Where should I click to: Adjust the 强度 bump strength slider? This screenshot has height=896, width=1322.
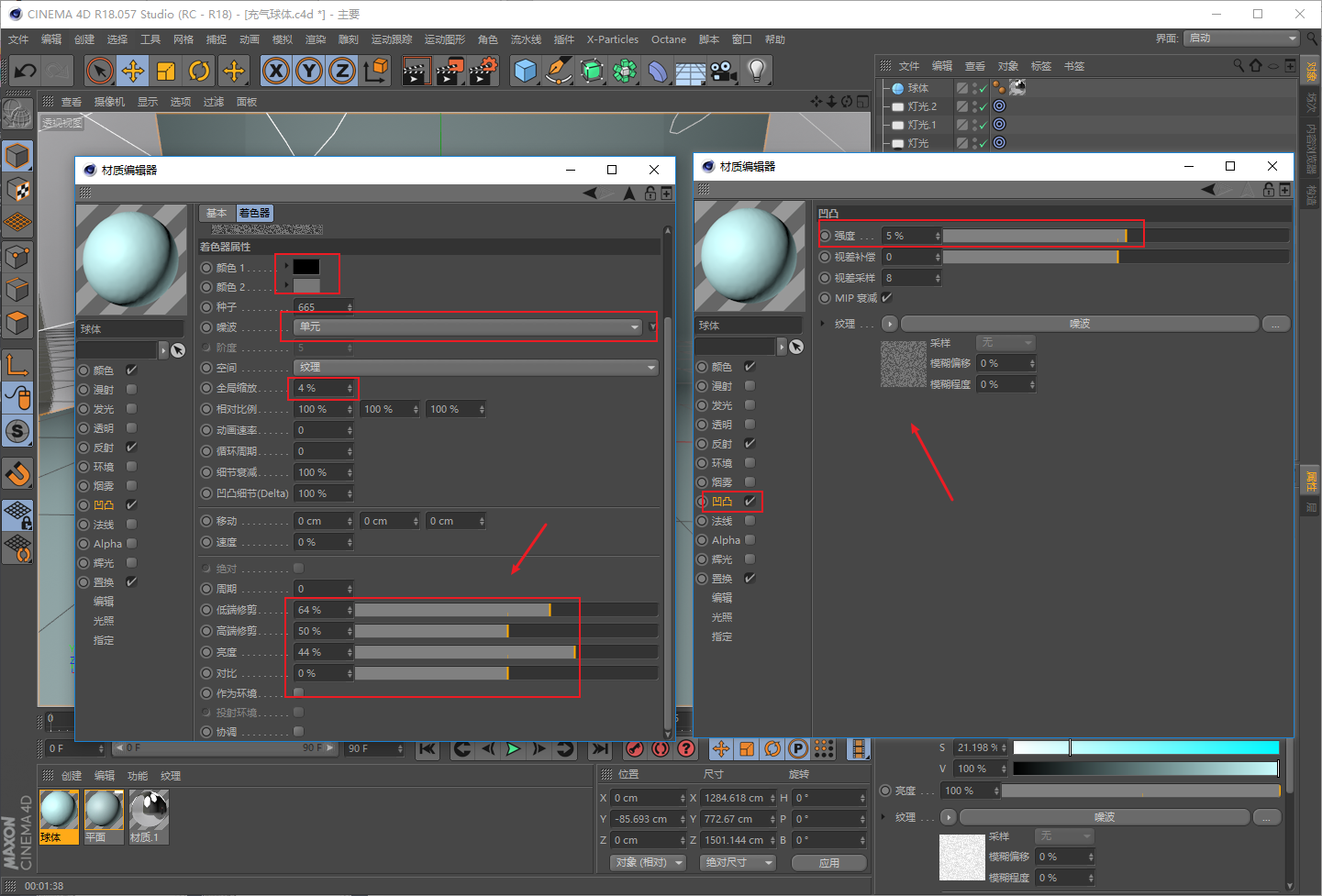coord(1116,236)
